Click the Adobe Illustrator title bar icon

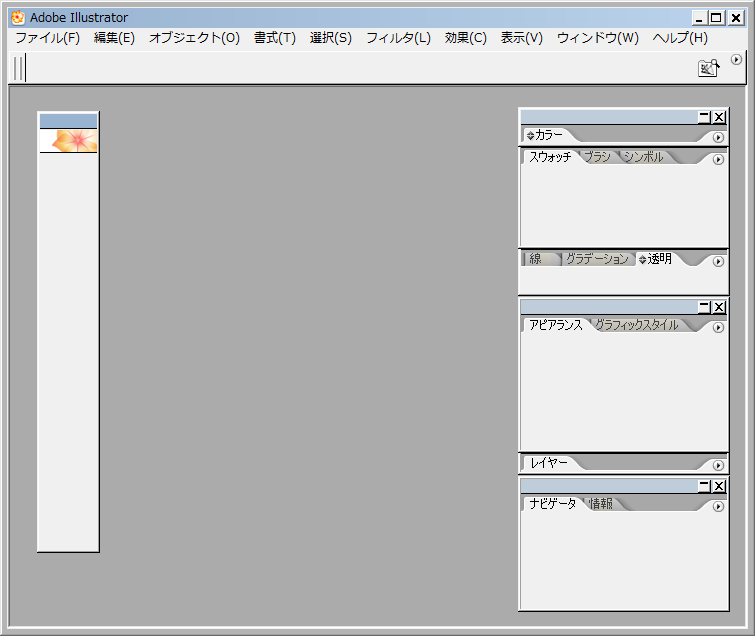tap(18, 18)
